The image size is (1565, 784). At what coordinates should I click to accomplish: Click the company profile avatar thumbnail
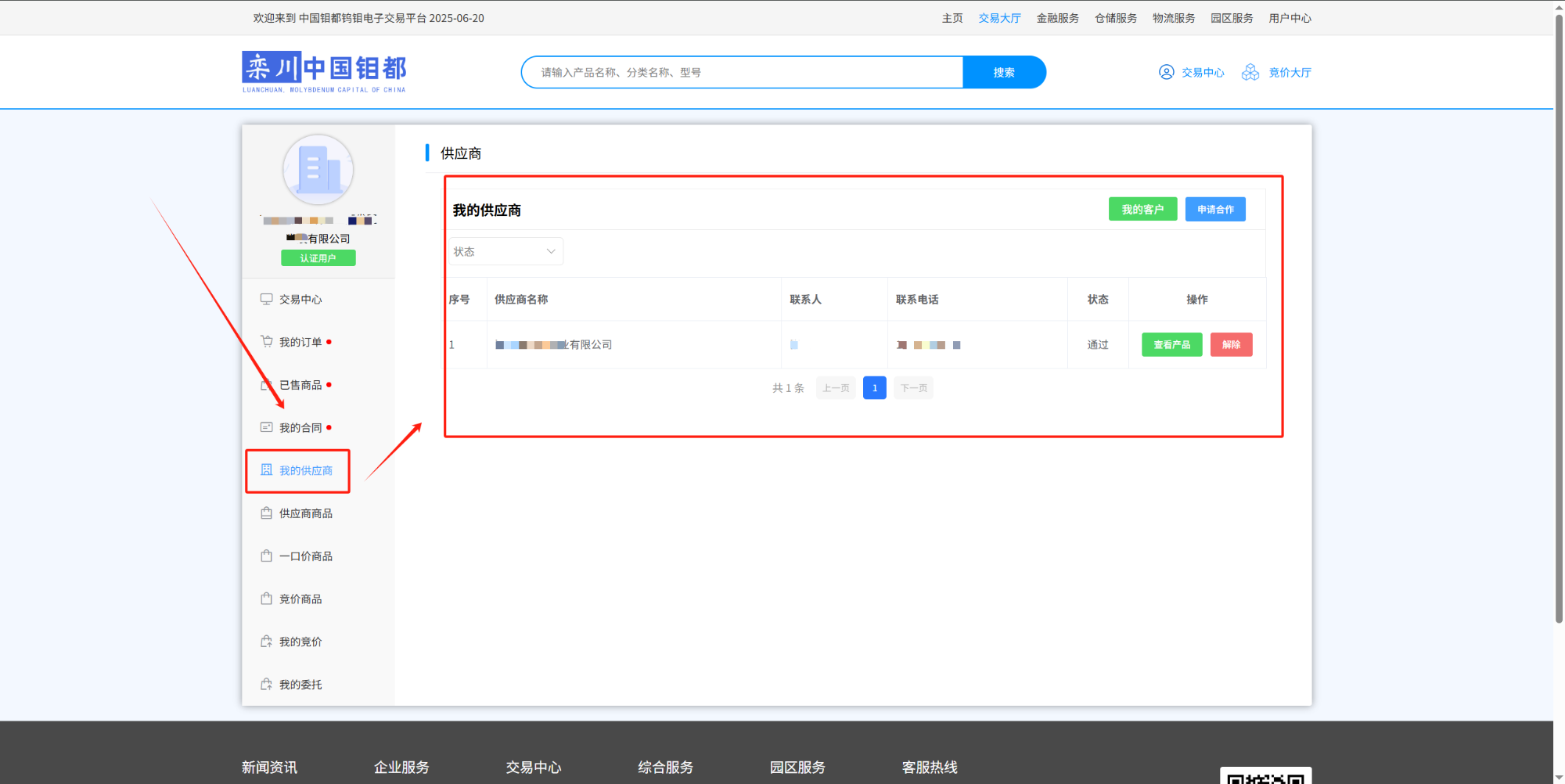click(x=318, y=170)
